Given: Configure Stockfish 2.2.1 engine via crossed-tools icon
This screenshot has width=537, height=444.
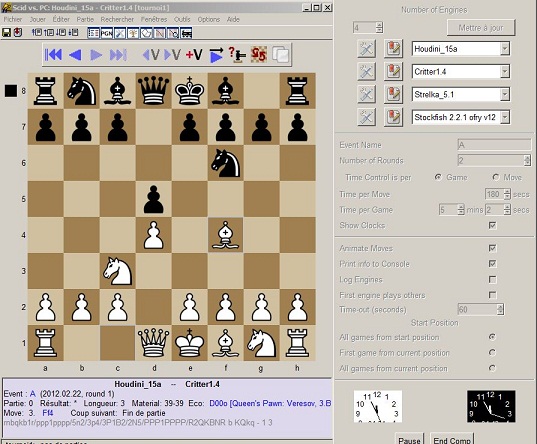Looking at the screenshot, I should [366, 117].
